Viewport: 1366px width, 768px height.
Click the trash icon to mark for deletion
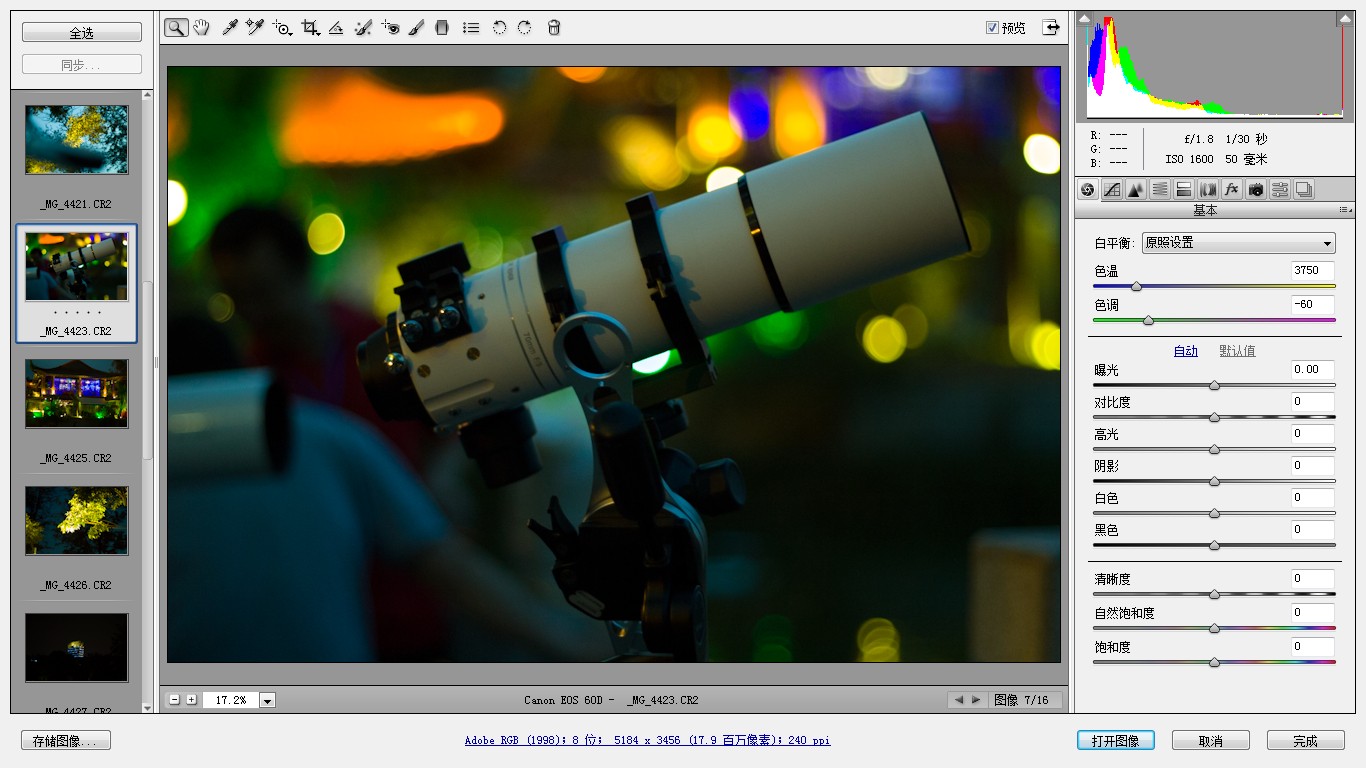click(554, 28)
